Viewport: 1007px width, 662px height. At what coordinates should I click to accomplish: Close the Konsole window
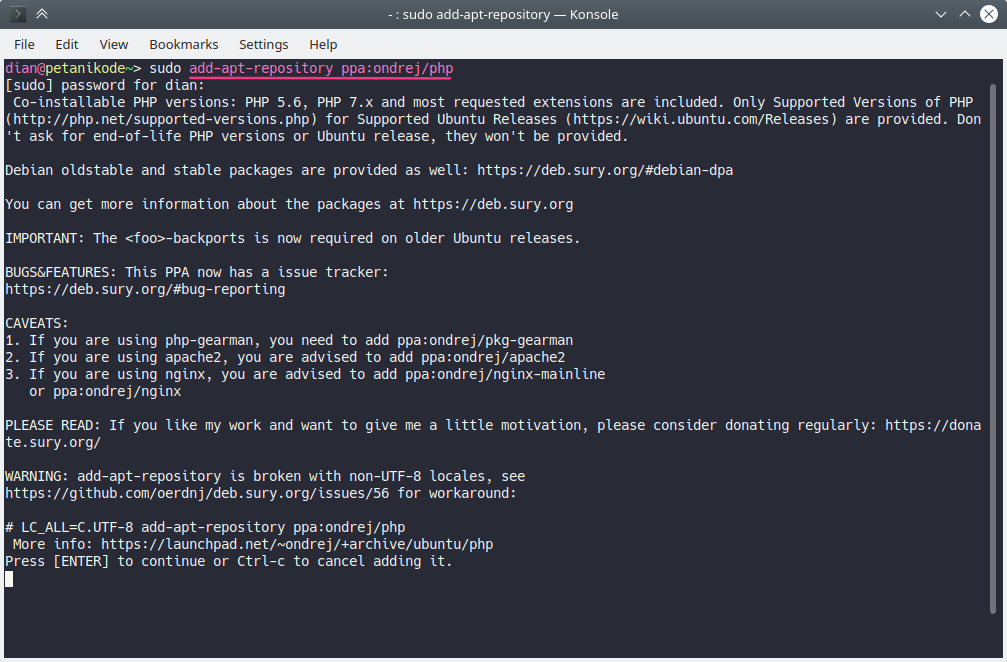point(988,14)
